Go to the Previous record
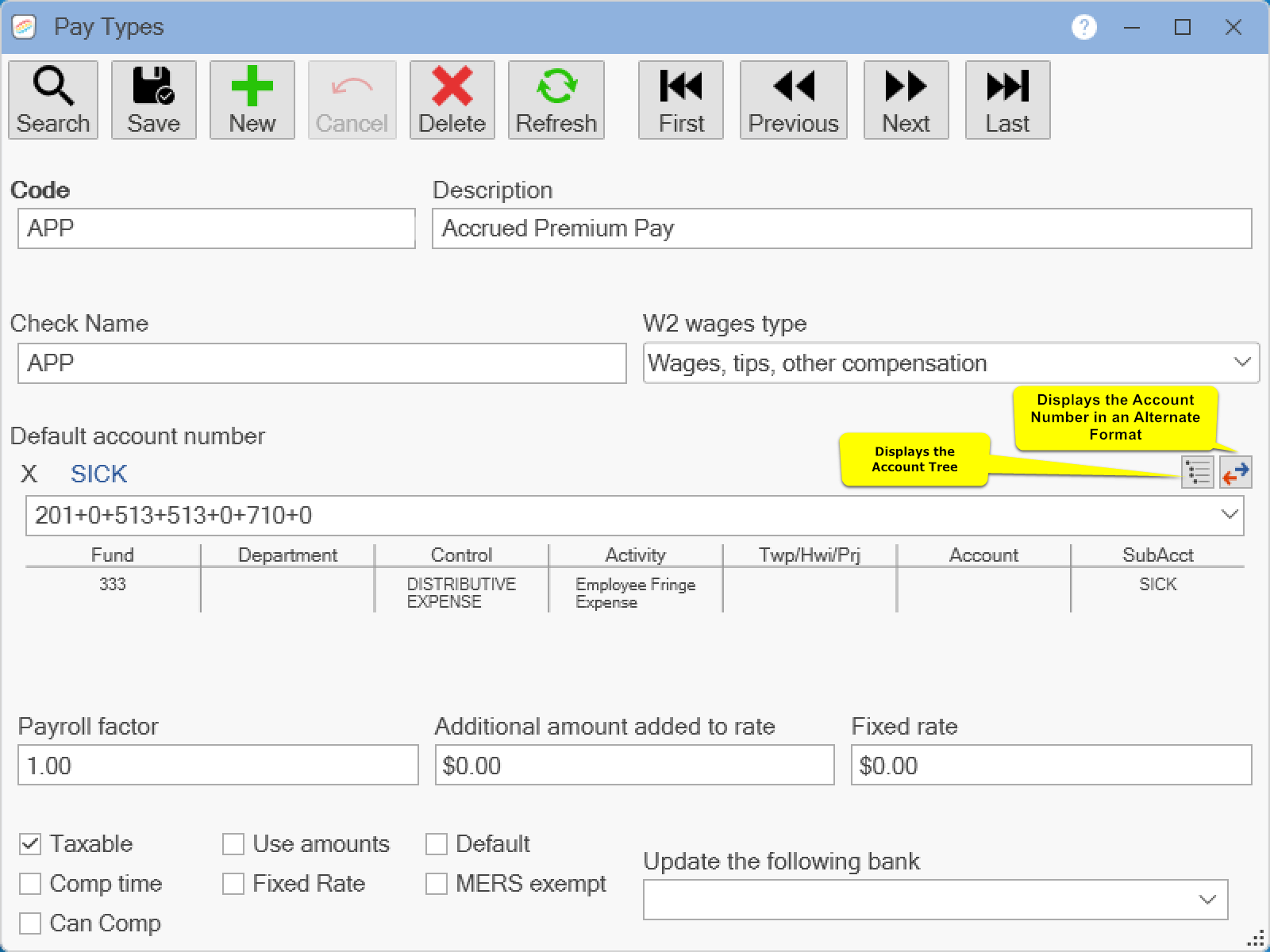 click(794, 100)
